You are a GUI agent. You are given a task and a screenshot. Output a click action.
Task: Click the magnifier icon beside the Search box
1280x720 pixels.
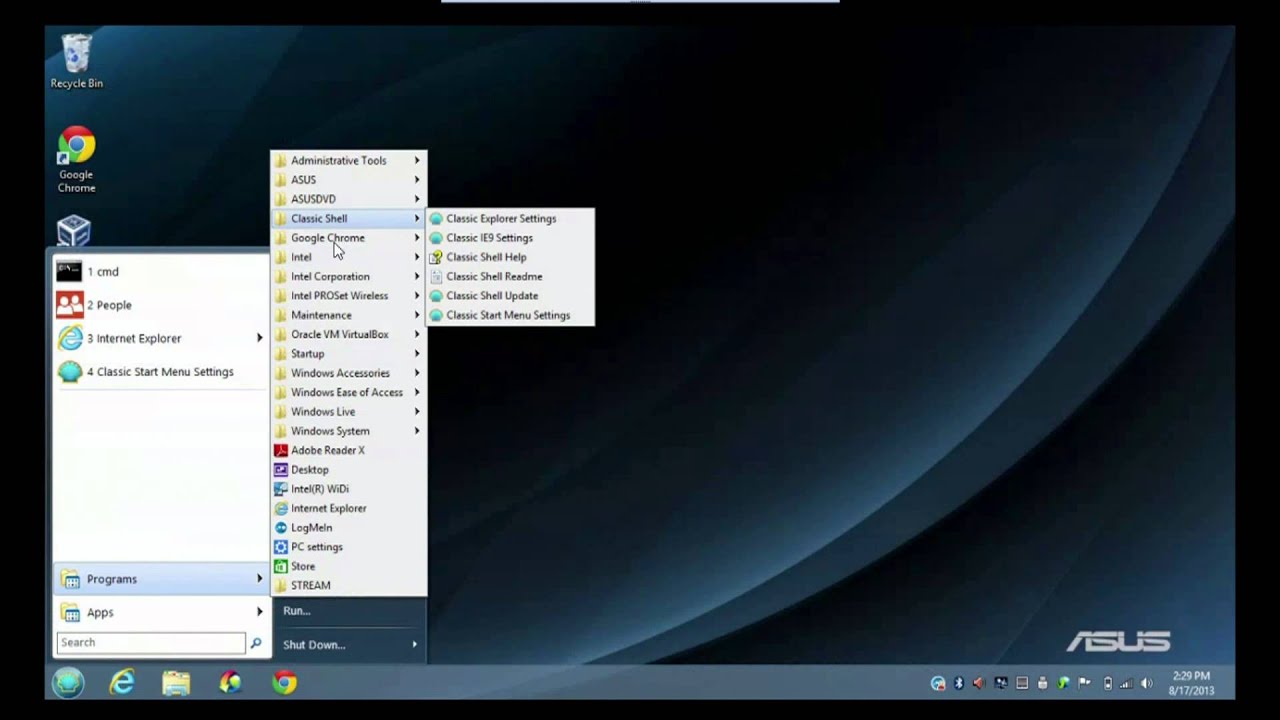[x=256, y=643]
